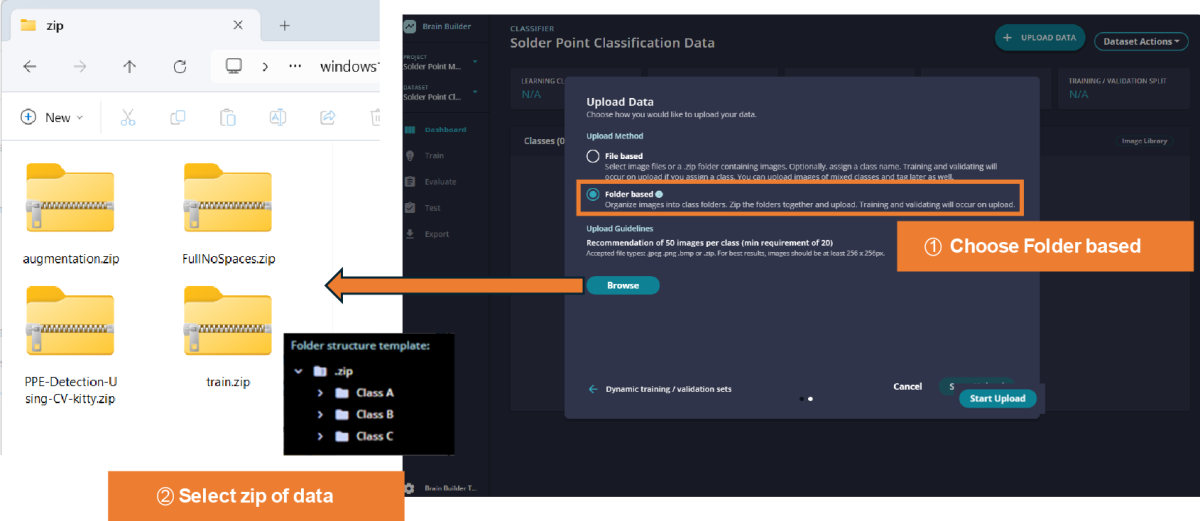The height and width of the screenshot is (521, 1200).
Task: Click the Solder Point Classification Data title
Action: tap(612, 43)
